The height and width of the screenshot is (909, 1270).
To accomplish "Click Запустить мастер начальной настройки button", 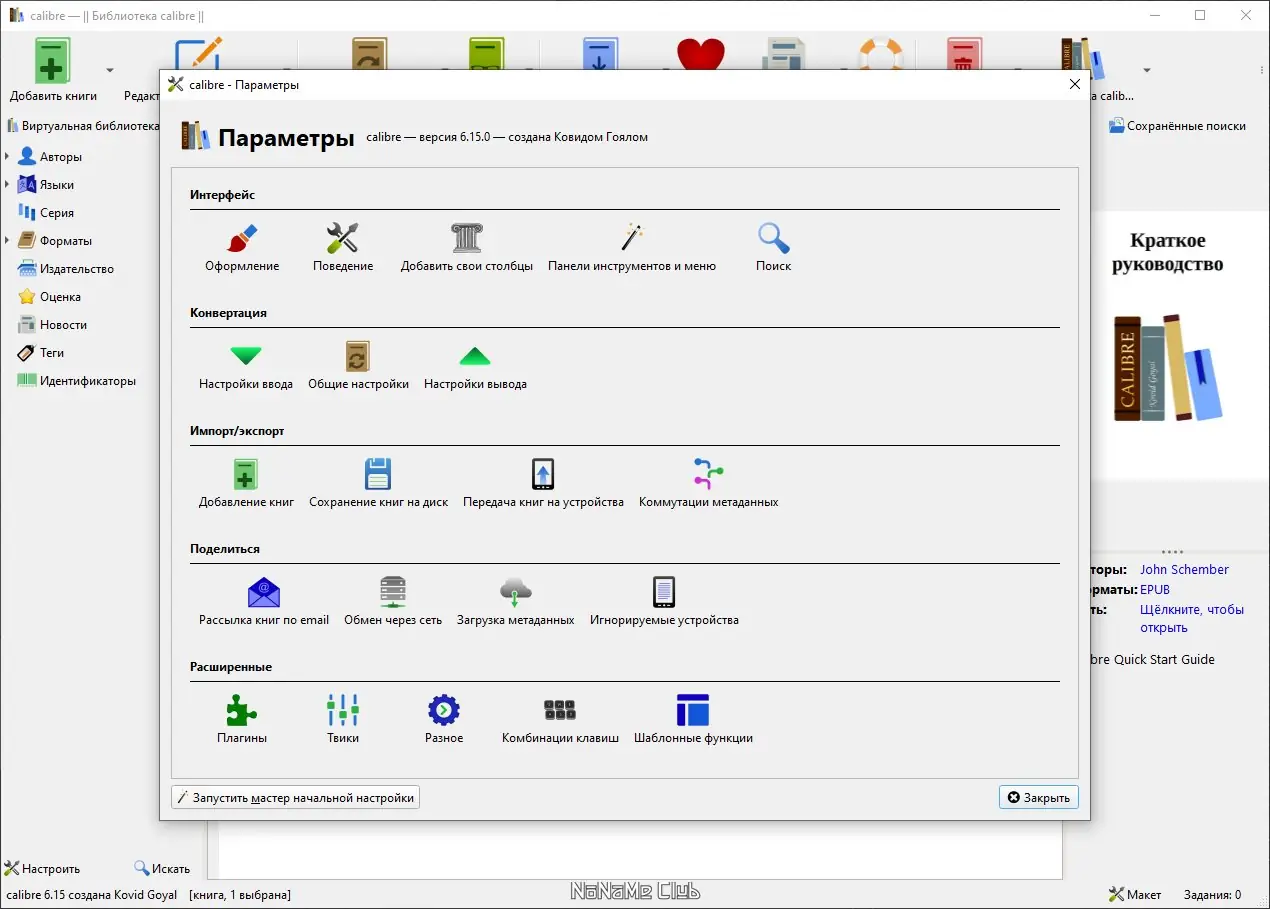I will [295, 798].
